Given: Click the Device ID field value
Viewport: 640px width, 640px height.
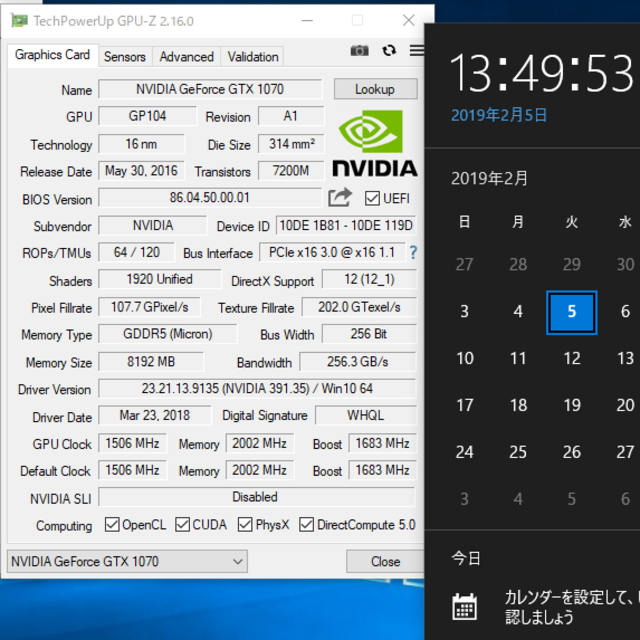Looking at the screenshot, I should pos(346,225).
